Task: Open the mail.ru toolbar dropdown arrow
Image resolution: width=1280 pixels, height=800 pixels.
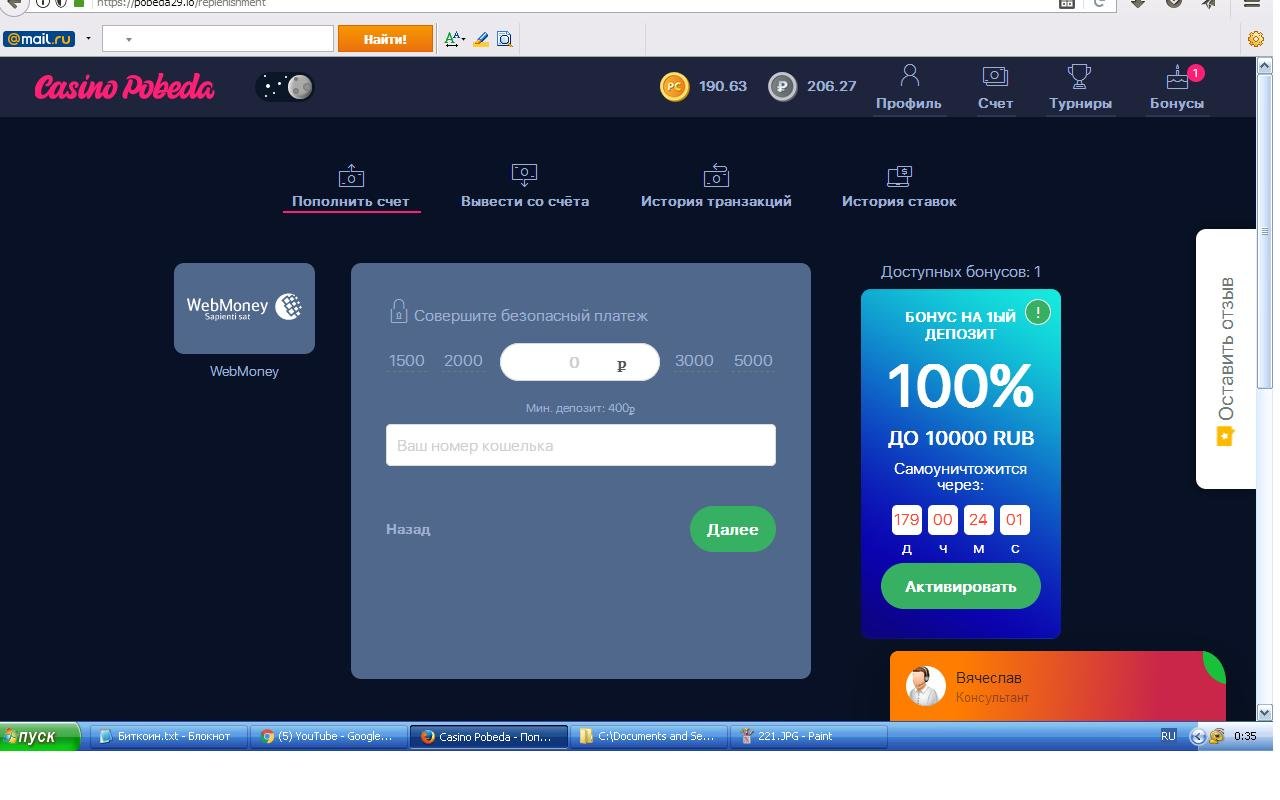Action: point(88,39)
